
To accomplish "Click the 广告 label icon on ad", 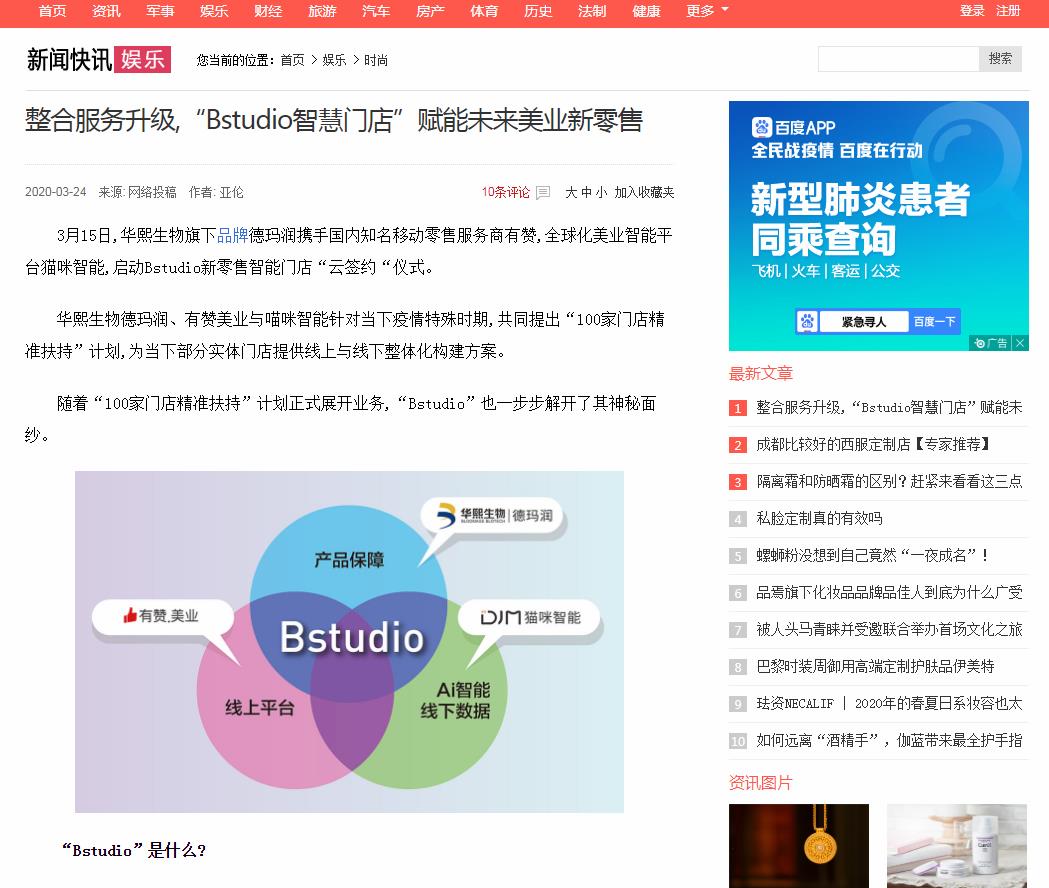I will [991, 343].
